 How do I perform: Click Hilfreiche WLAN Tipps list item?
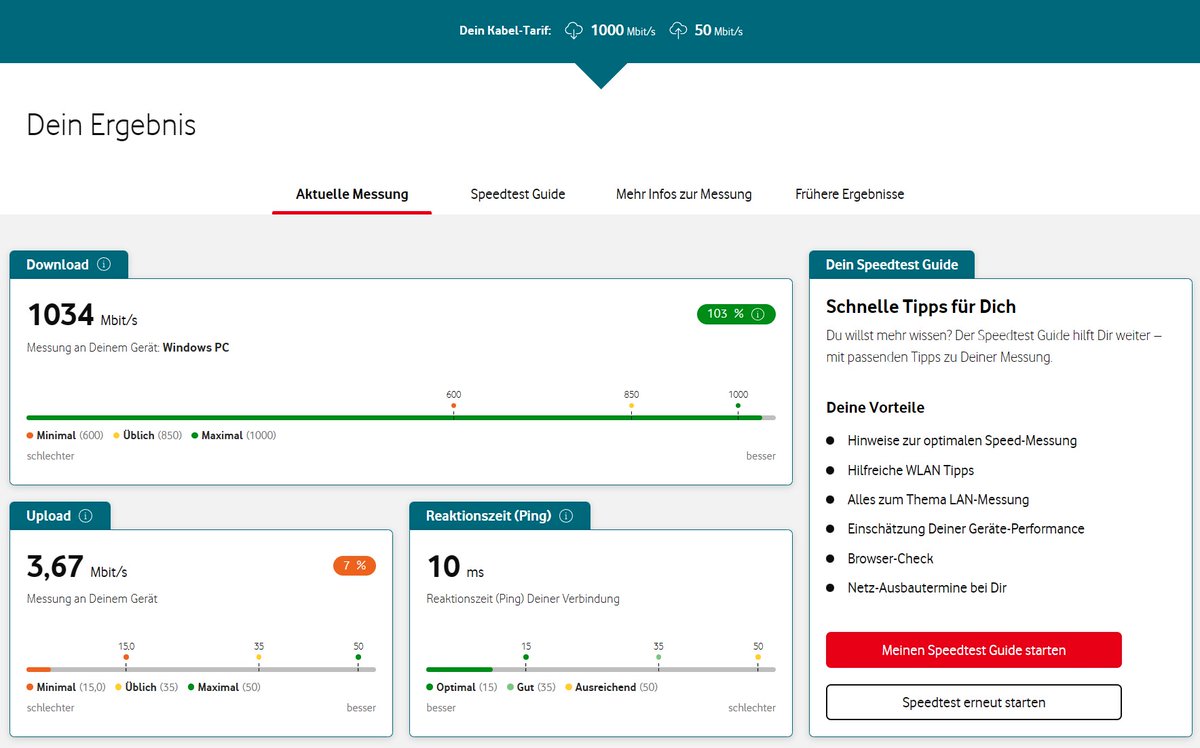tap(910, 470)
